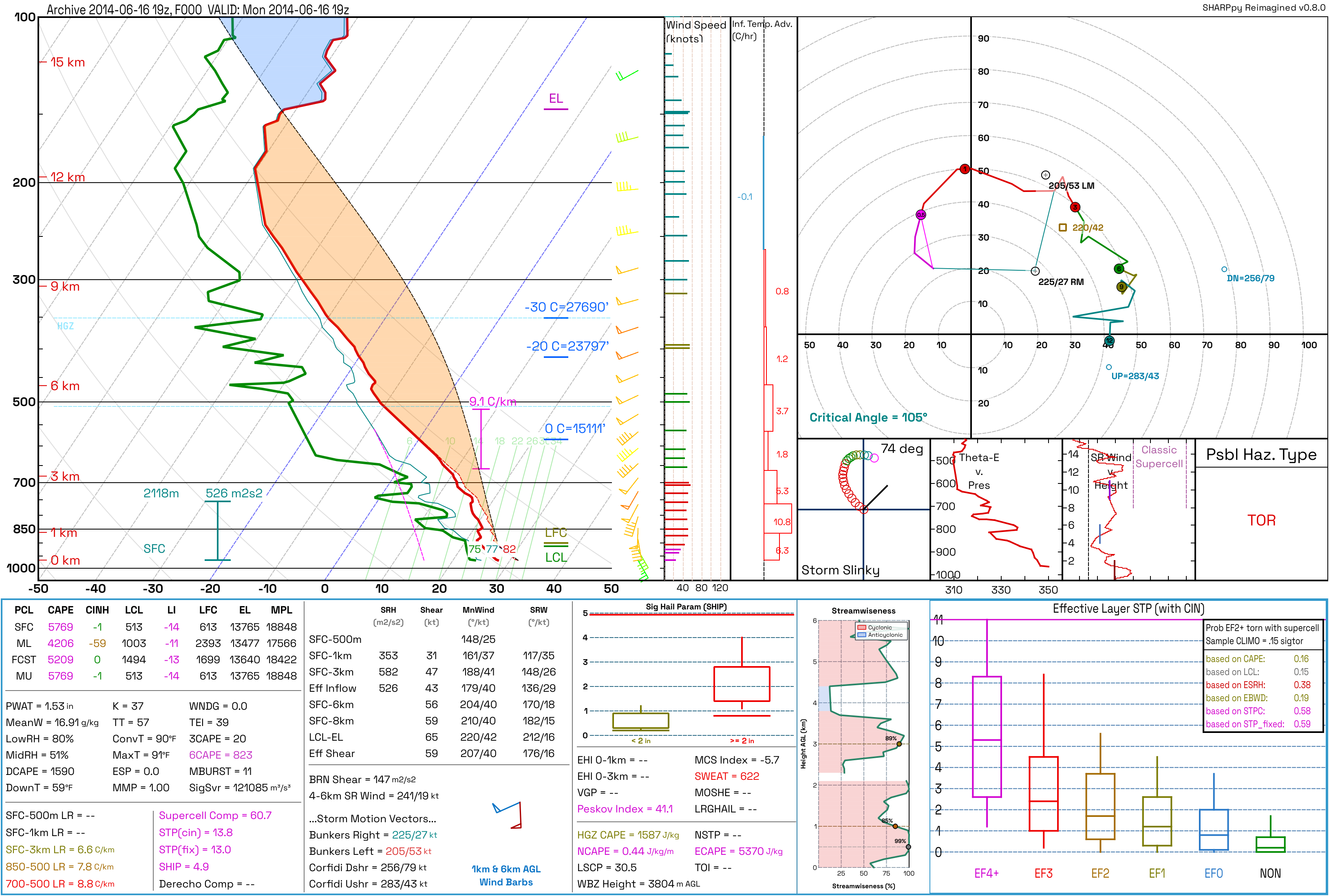Click the Cyclonic legend color swatch

[x=862, y=627]
